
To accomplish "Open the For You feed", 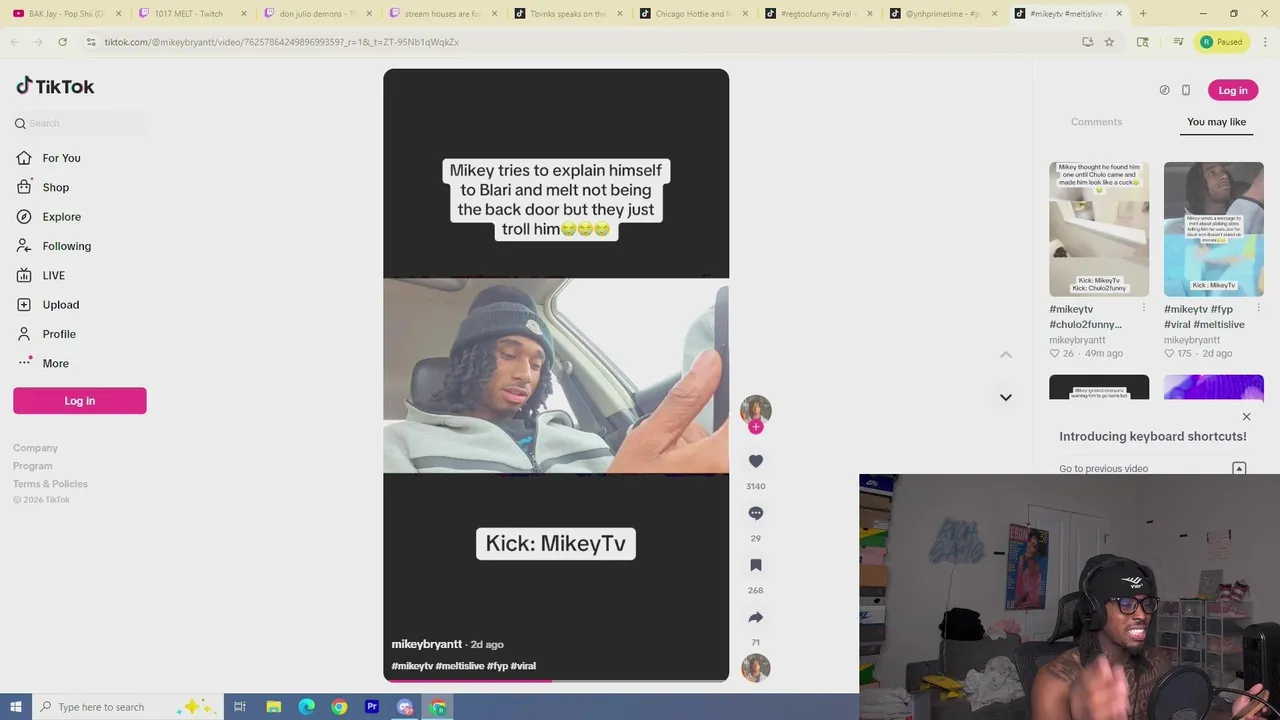I will point(62,158).
